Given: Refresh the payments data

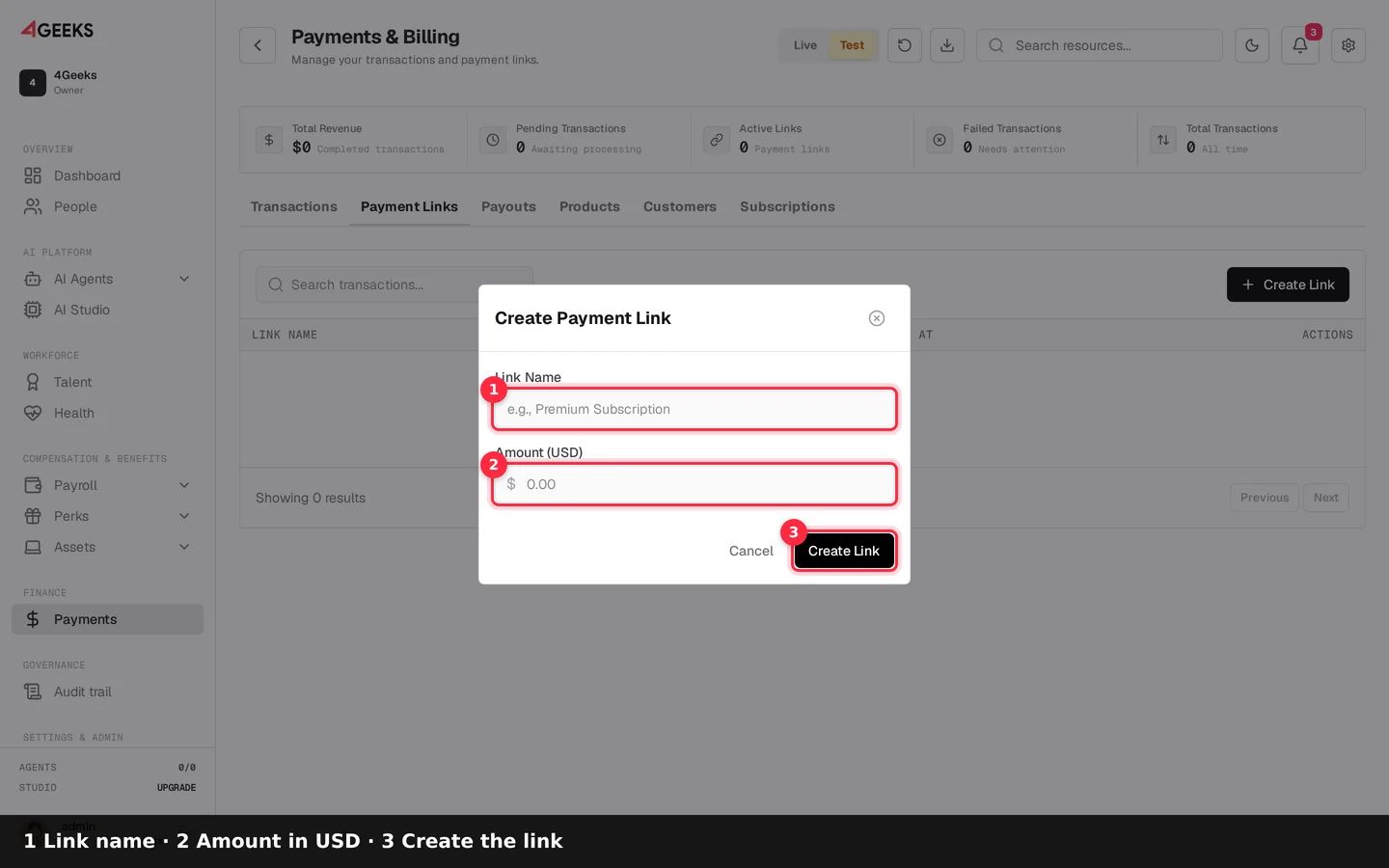Looking at the screenshot, I should tap(905, 45).
